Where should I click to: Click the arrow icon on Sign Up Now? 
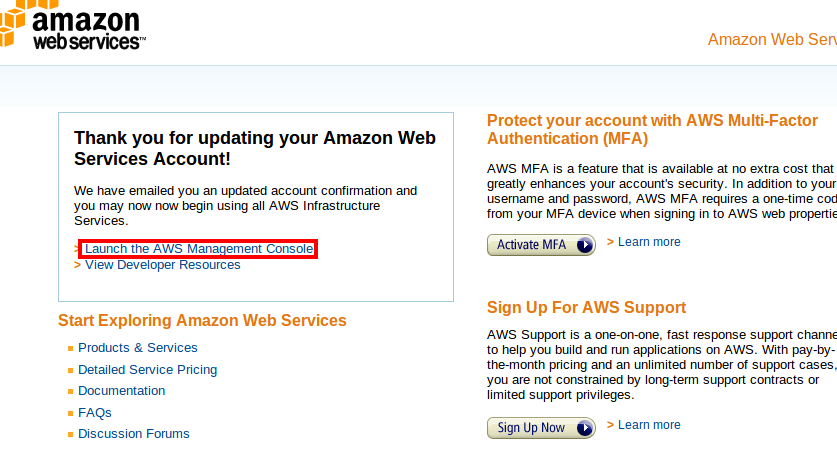click(x=585, y=428)
